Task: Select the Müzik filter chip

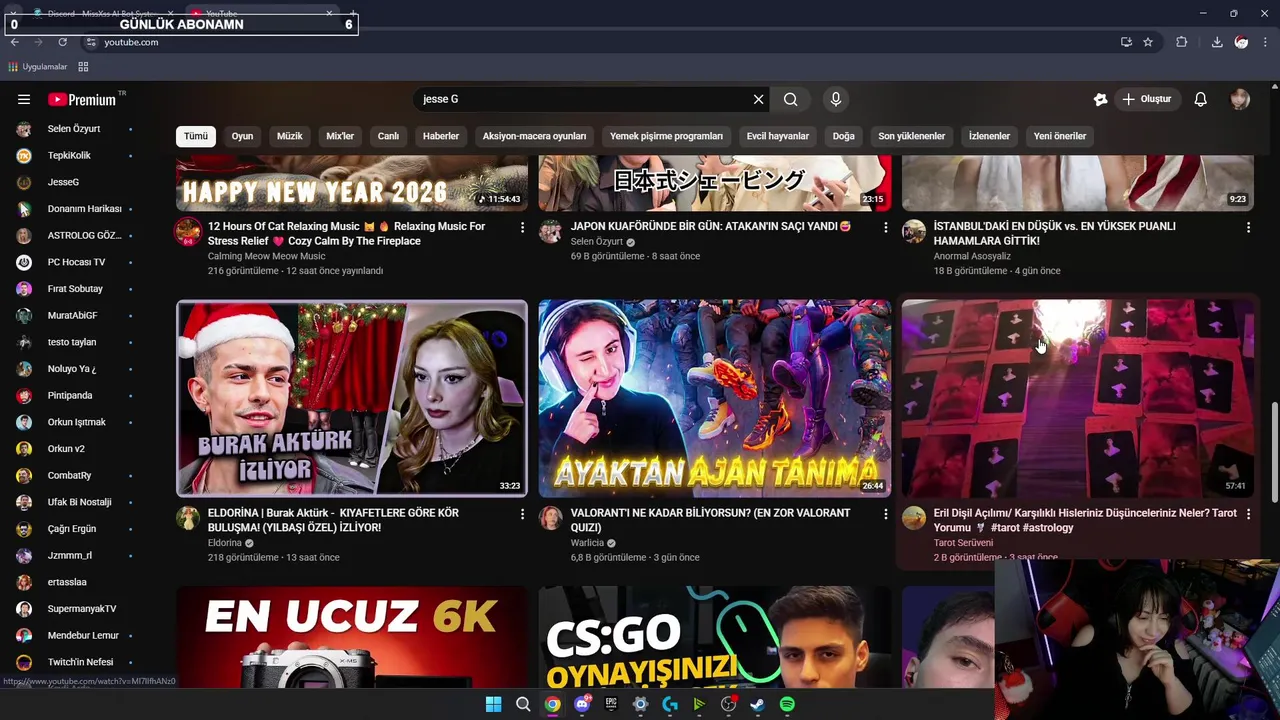Action: coord(289,136)
